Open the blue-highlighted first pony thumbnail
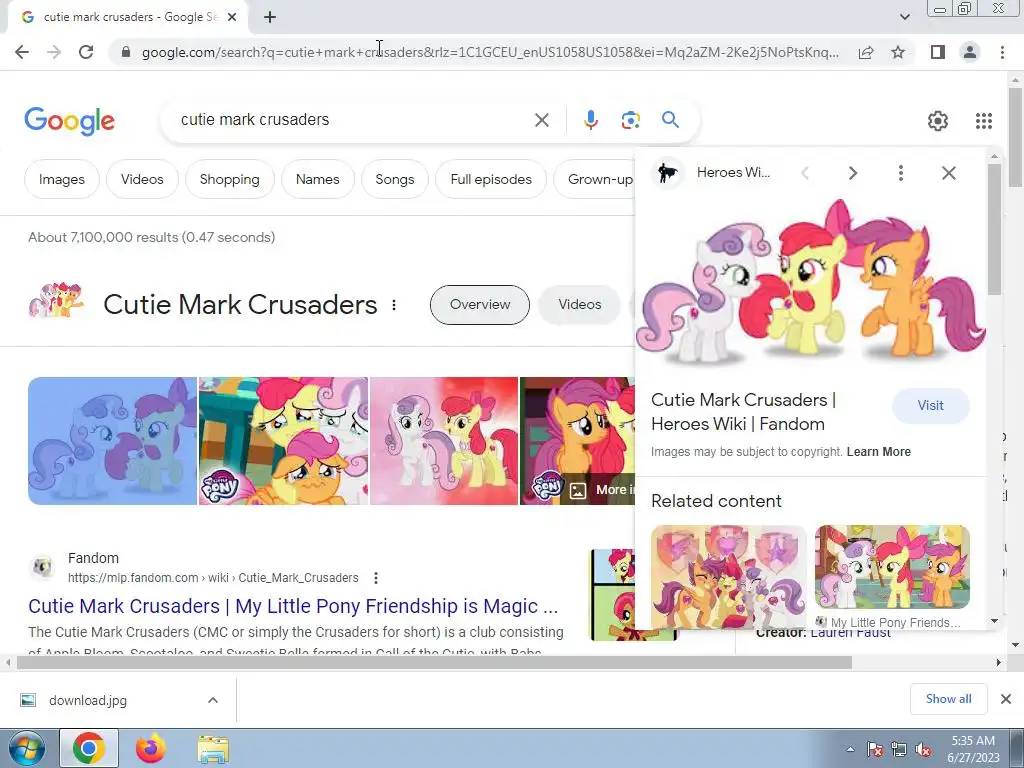Screen dimensions: 1024x768 (x=112, y=441)
